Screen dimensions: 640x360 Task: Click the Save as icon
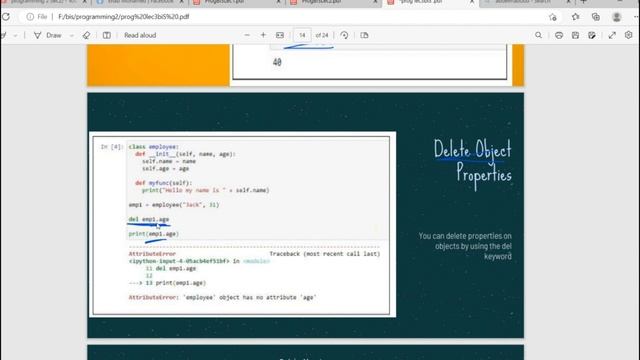click(x=591, y=36)
